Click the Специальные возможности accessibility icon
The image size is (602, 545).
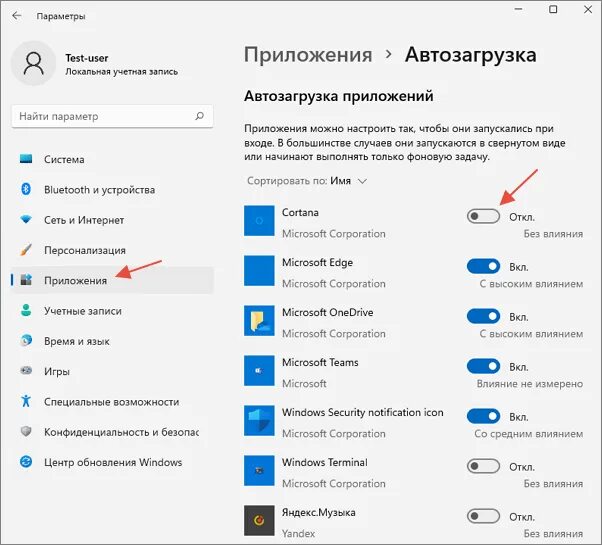[x=26, y=401]
